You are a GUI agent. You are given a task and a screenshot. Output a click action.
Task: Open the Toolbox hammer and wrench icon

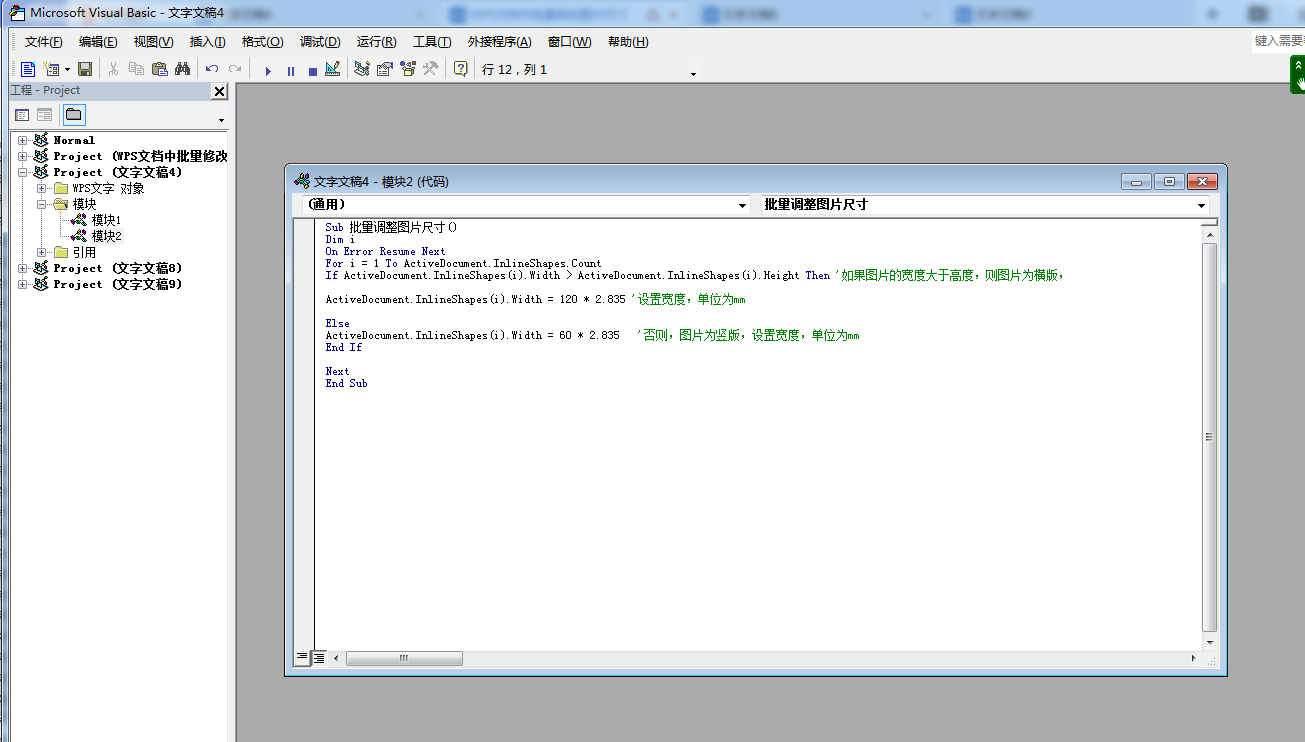click(431, 69)
